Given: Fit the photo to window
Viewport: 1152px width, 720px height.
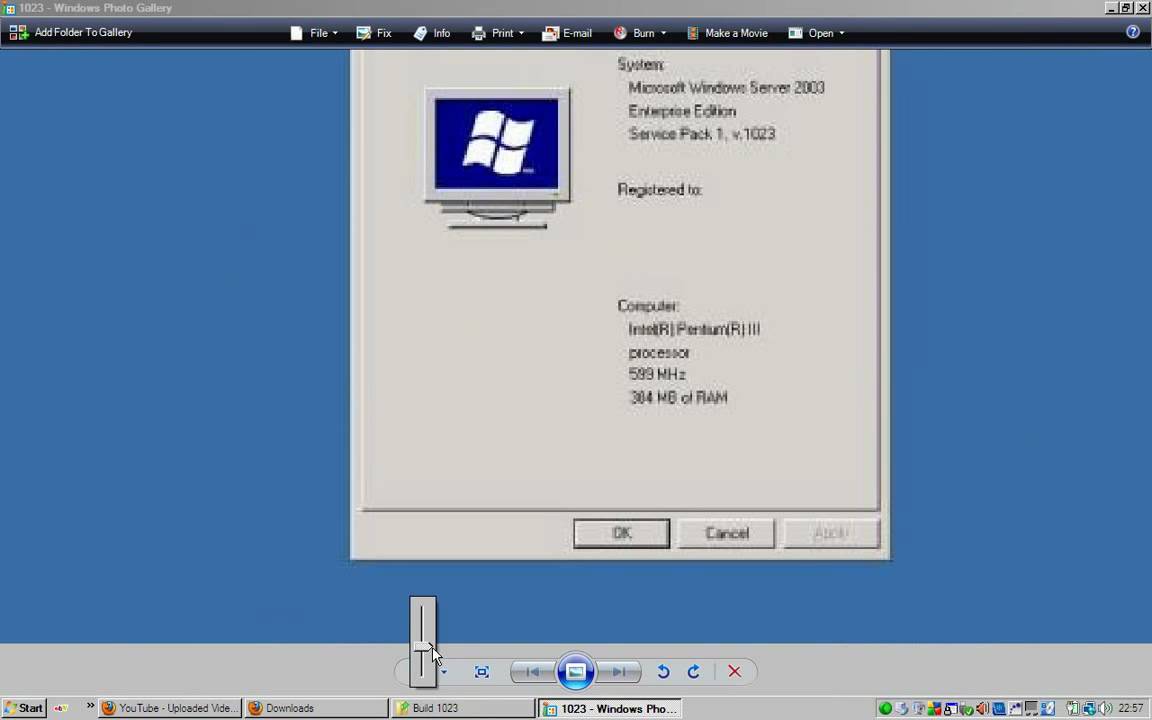Looking at the screenshot, I should 481,672.
